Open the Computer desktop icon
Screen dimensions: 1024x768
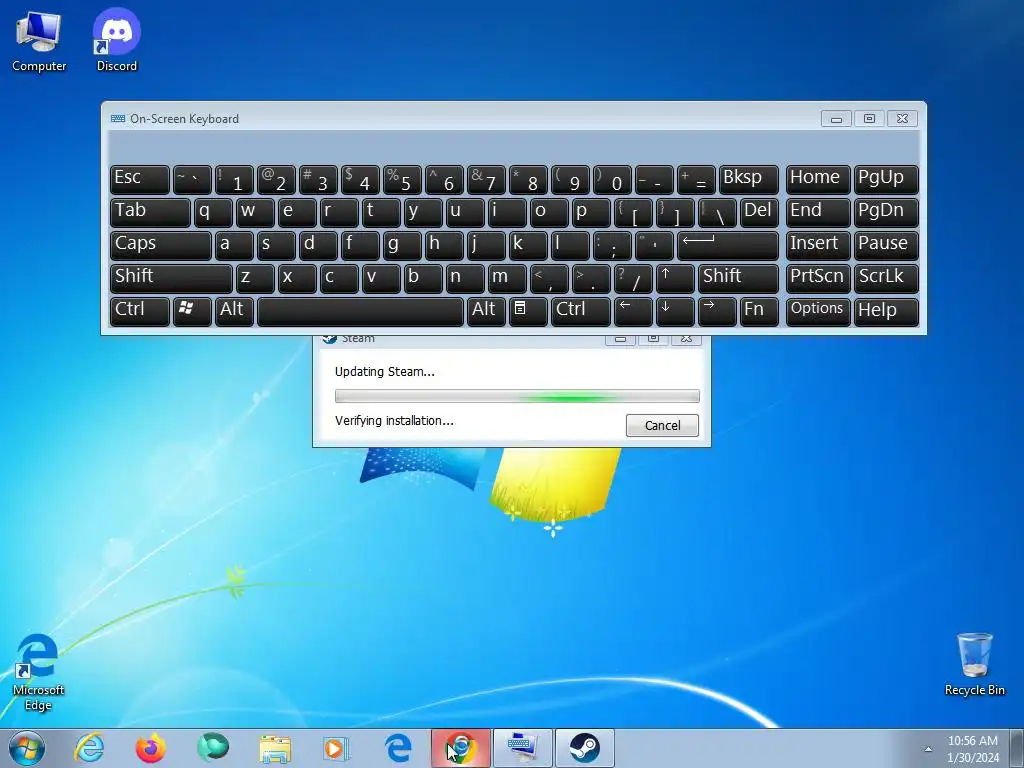click(x=39, y=40)
